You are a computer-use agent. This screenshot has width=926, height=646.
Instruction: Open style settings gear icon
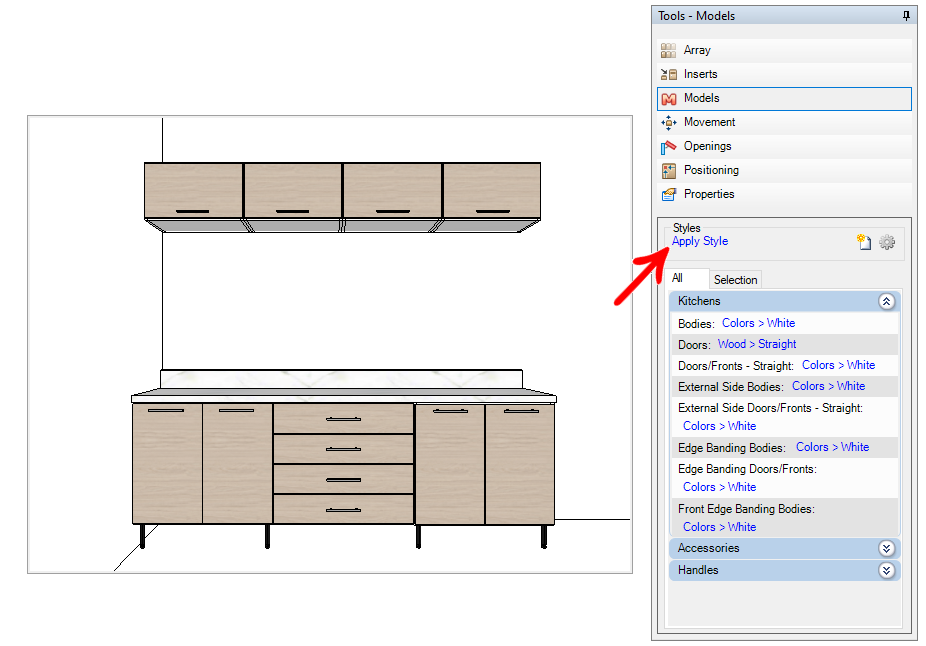click(x=886, y=242)
